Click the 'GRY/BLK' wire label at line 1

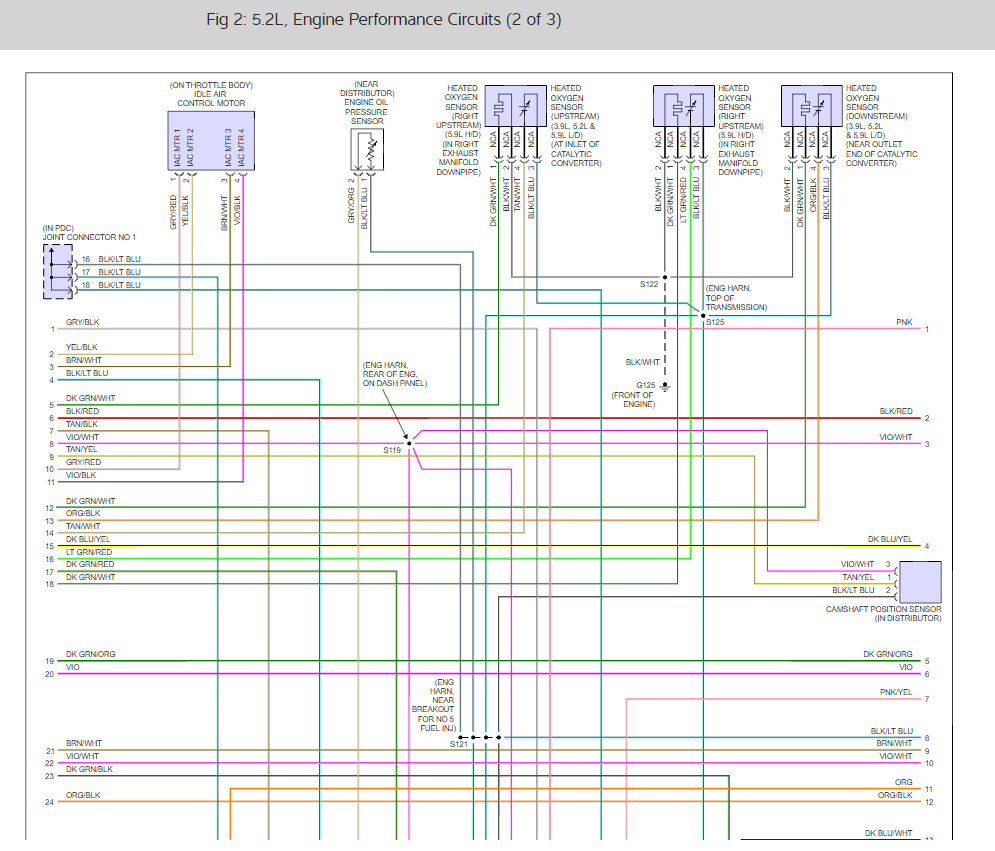coord(82,322)
